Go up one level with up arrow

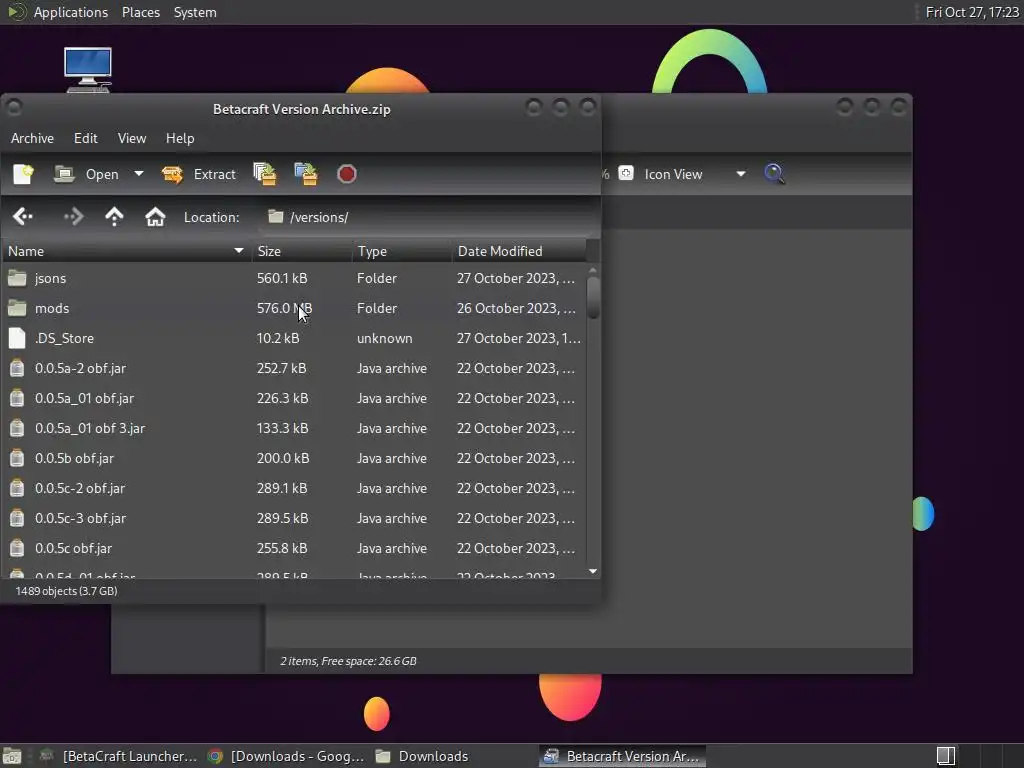(x=114, y=217)
